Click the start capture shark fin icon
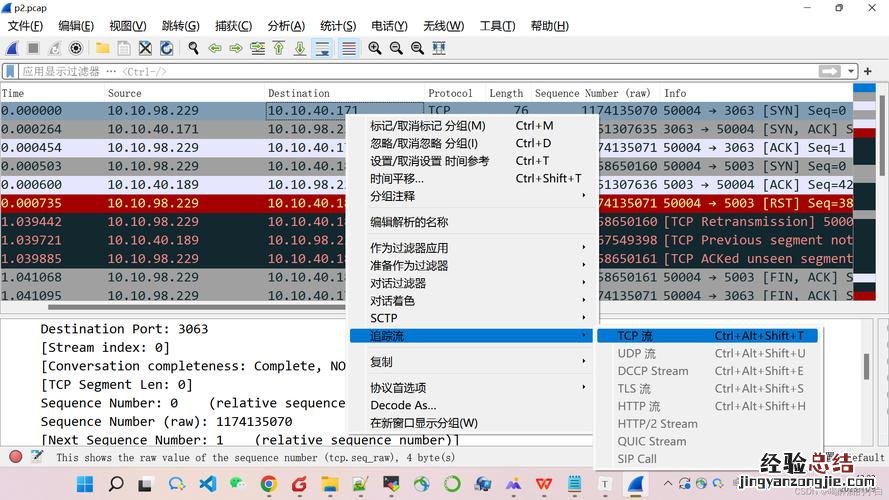 tap(12, 48)
